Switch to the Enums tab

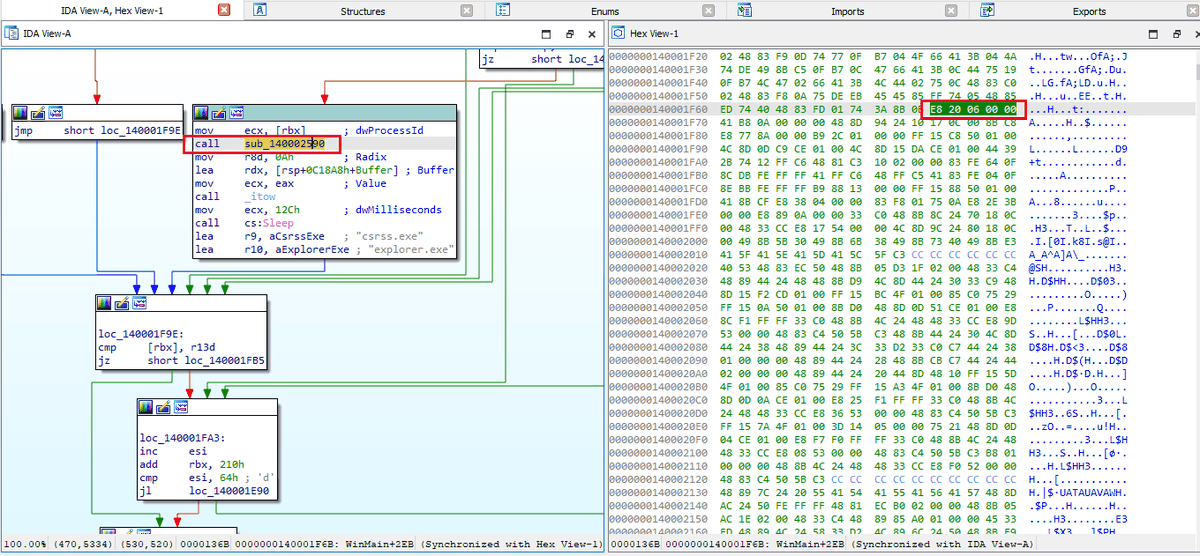click(x=605, y=12)
